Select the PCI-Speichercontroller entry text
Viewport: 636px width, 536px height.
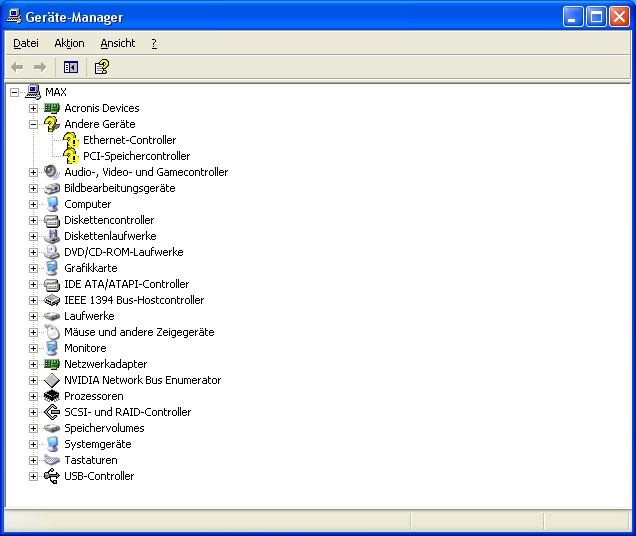[x=136, y=156]
